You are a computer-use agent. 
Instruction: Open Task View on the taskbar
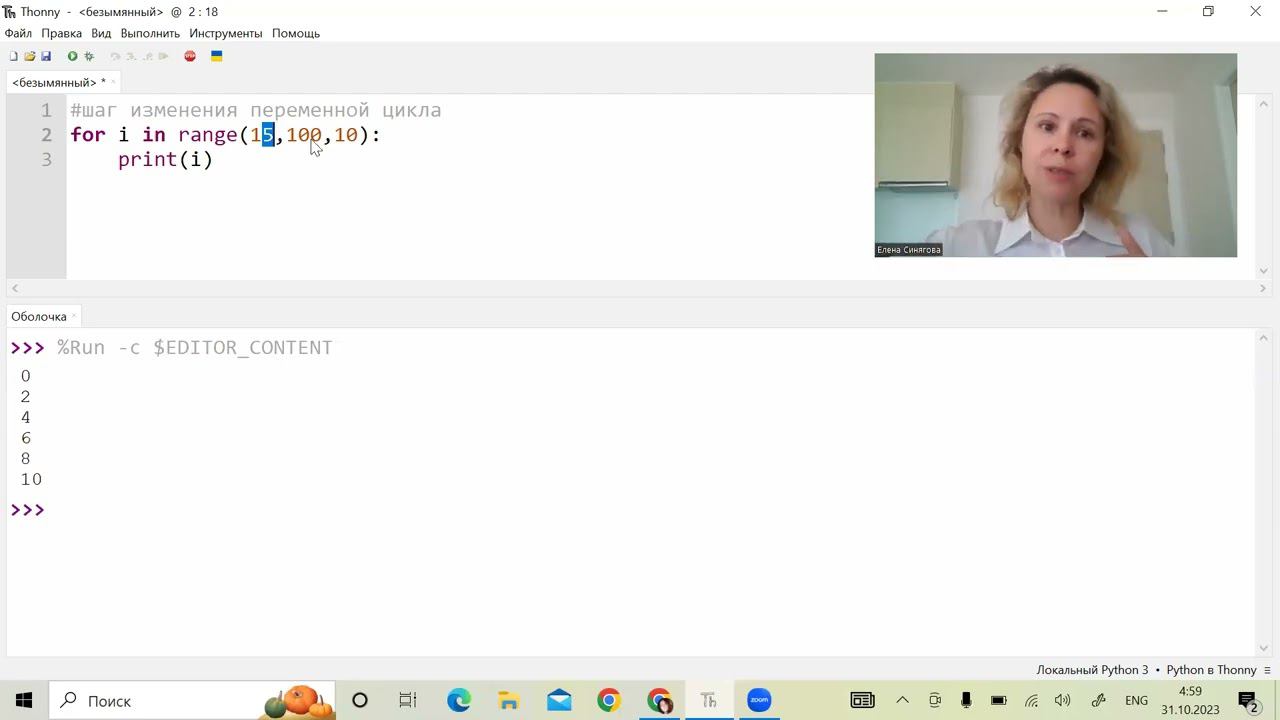(408, 700)
